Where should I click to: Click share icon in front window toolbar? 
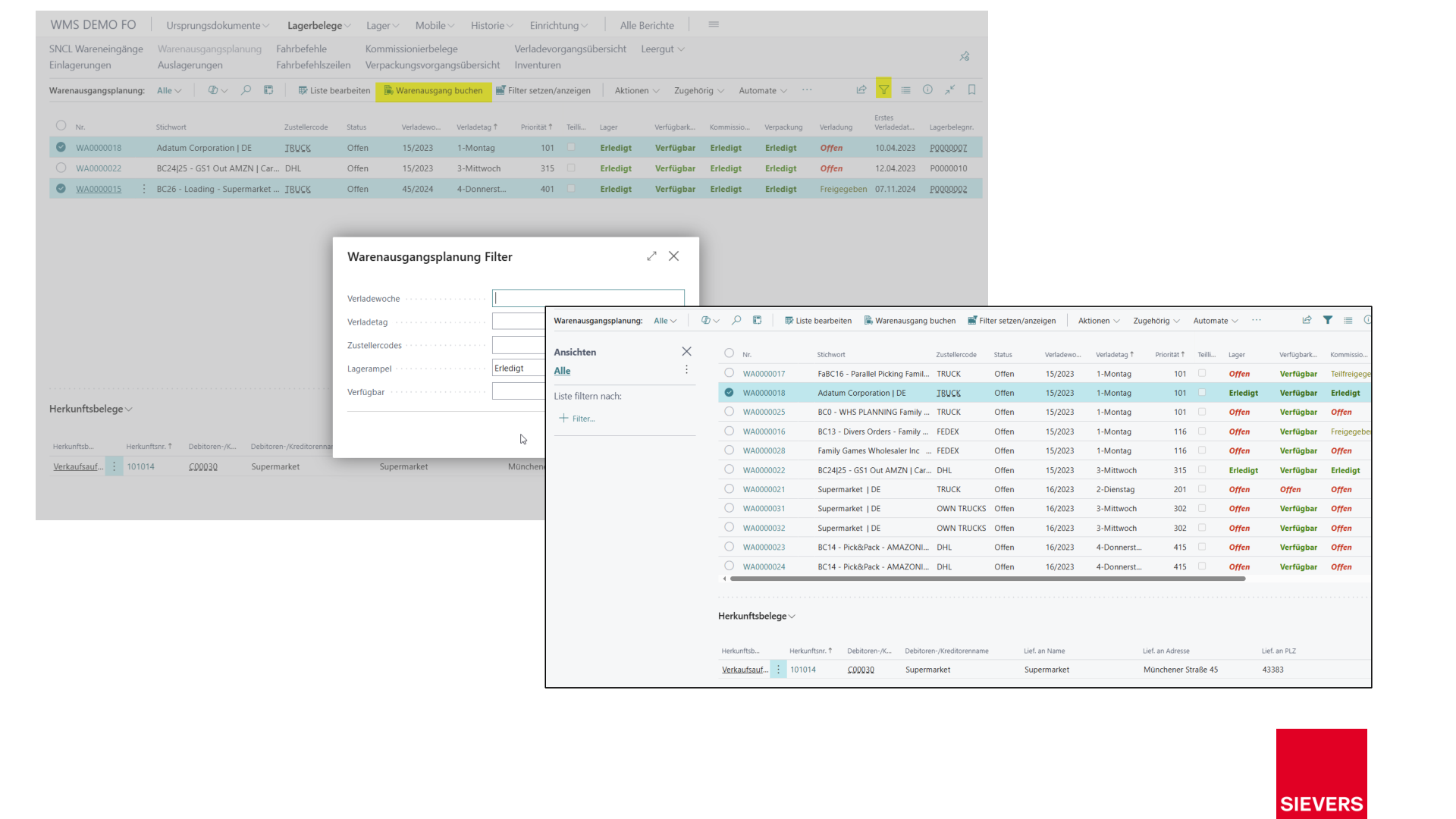pyautogui.click(x=1307, y=320)
